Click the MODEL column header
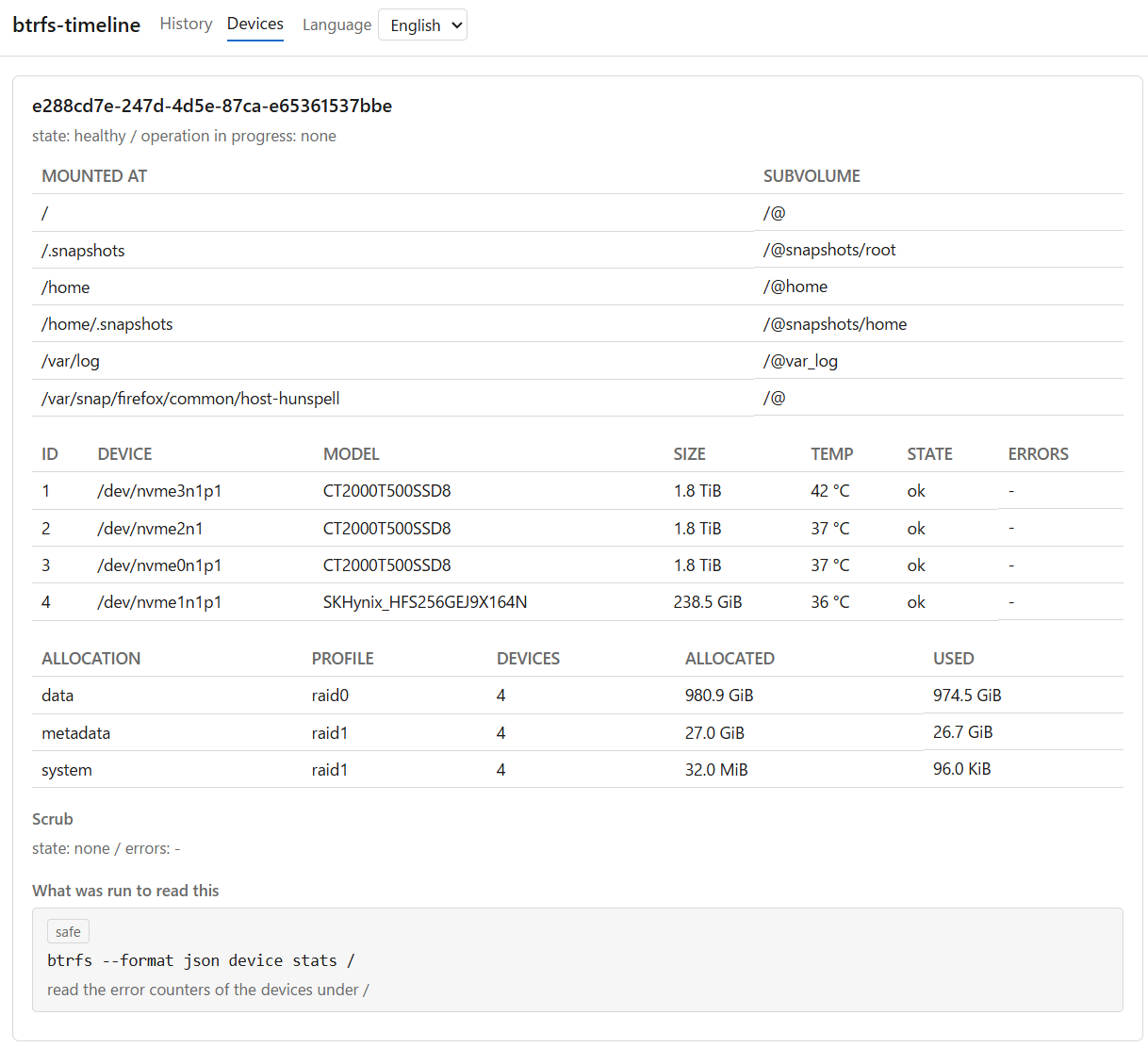The image size is (1148, 1048). click(352, 454)
